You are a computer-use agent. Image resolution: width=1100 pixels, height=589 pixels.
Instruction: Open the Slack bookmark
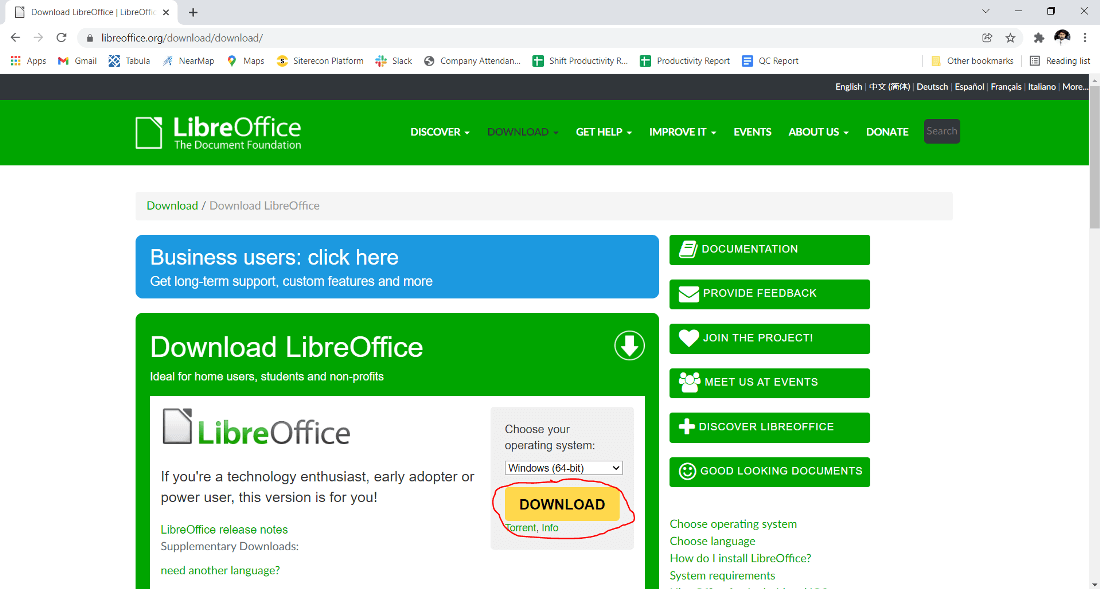tap(394, 61)
